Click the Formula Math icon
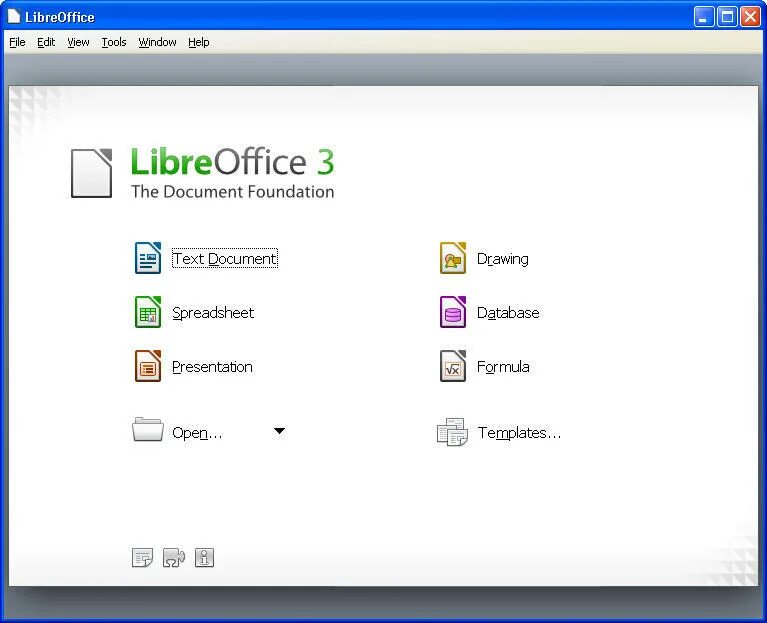Screen dimensions: 767x623 tap(453, 366)
